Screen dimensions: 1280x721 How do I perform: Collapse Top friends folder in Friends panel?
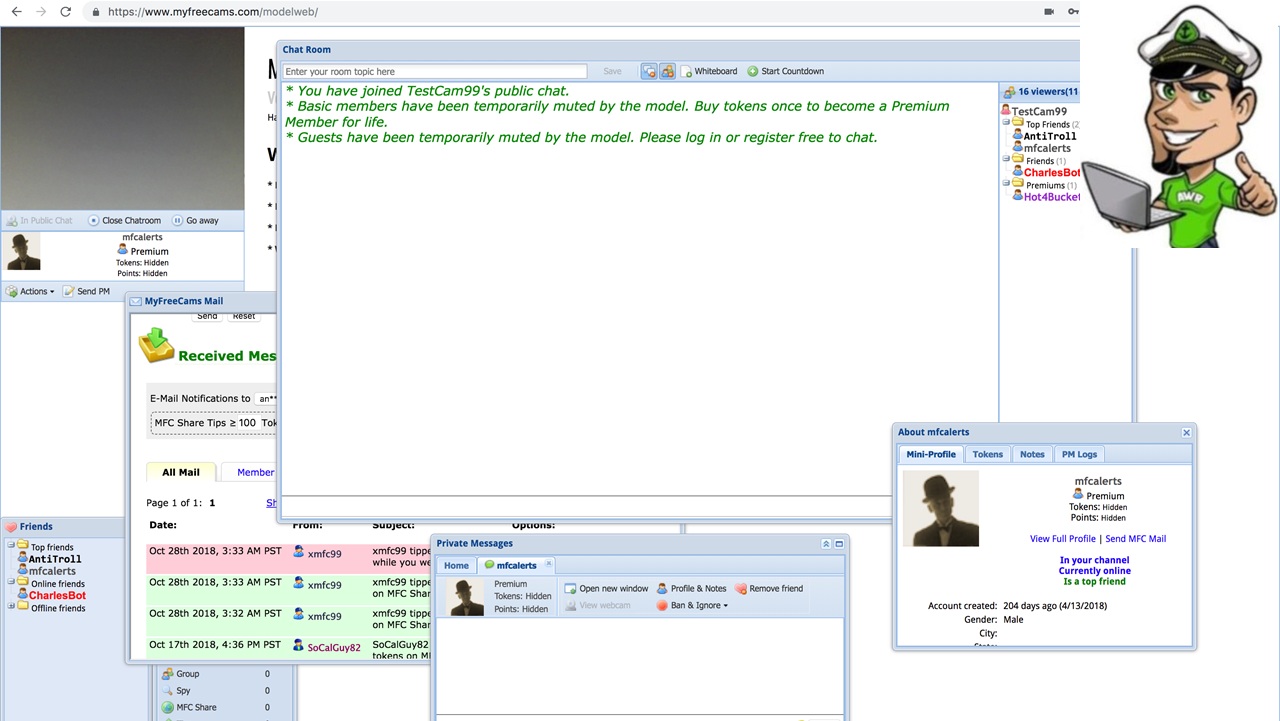[x=11, y=546]
